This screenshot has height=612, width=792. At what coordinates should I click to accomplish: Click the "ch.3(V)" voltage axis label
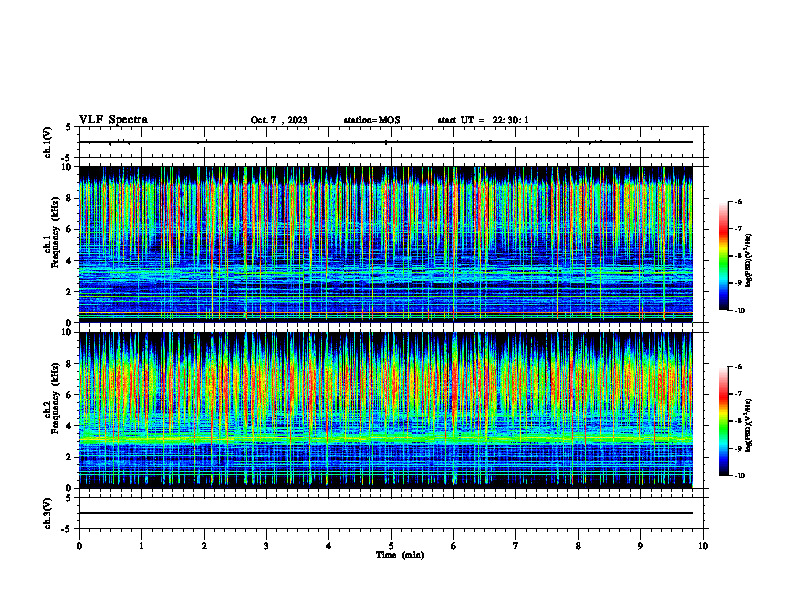[48, 513]
